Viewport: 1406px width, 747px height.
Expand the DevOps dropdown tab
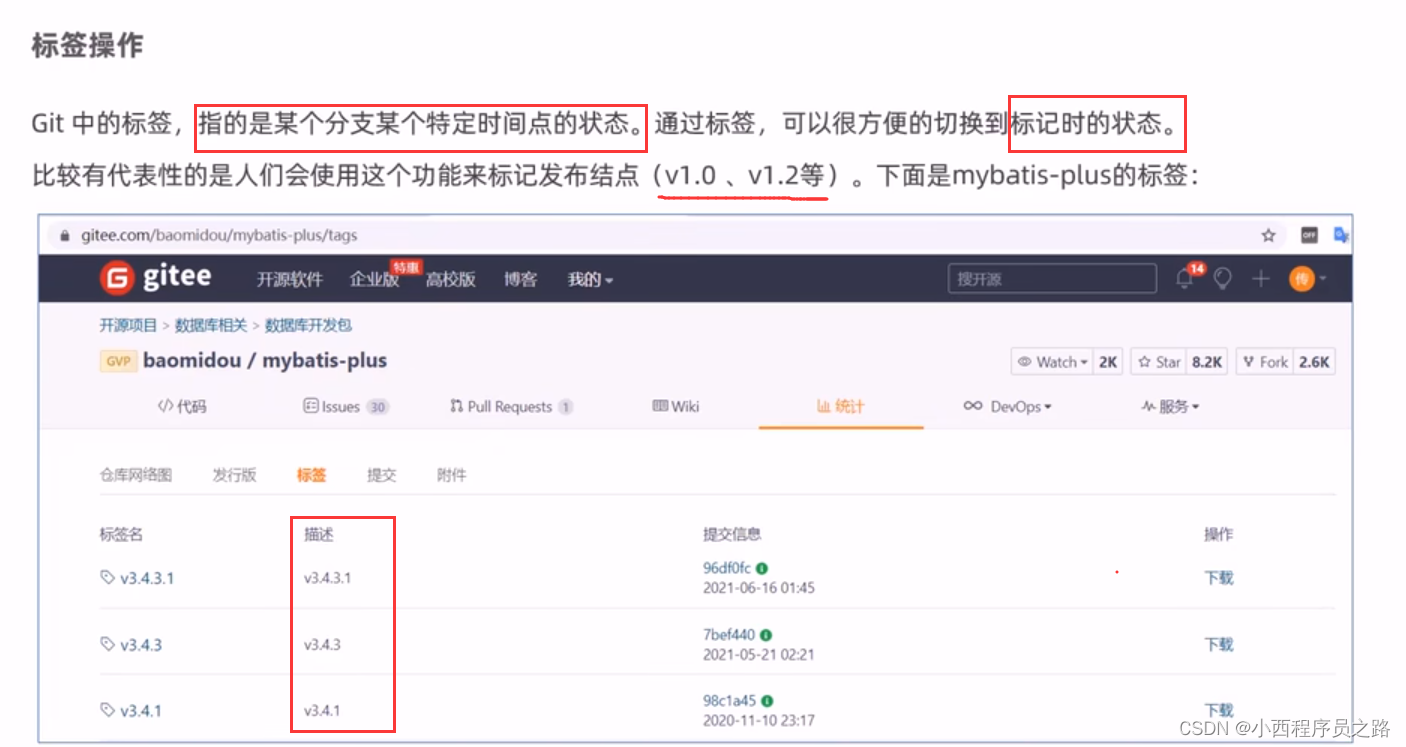pyautogui.click(x=1007, y=407)
